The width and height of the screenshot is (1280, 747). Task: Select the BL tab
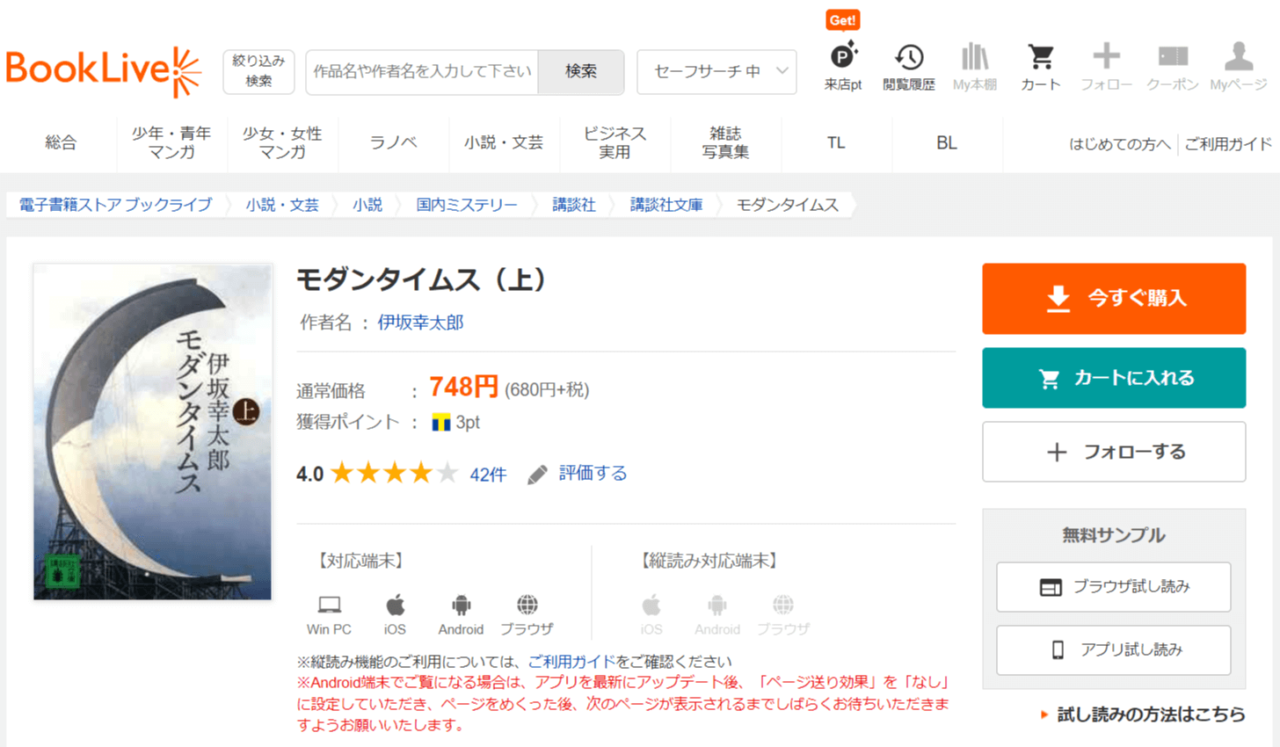click(947, 143)
